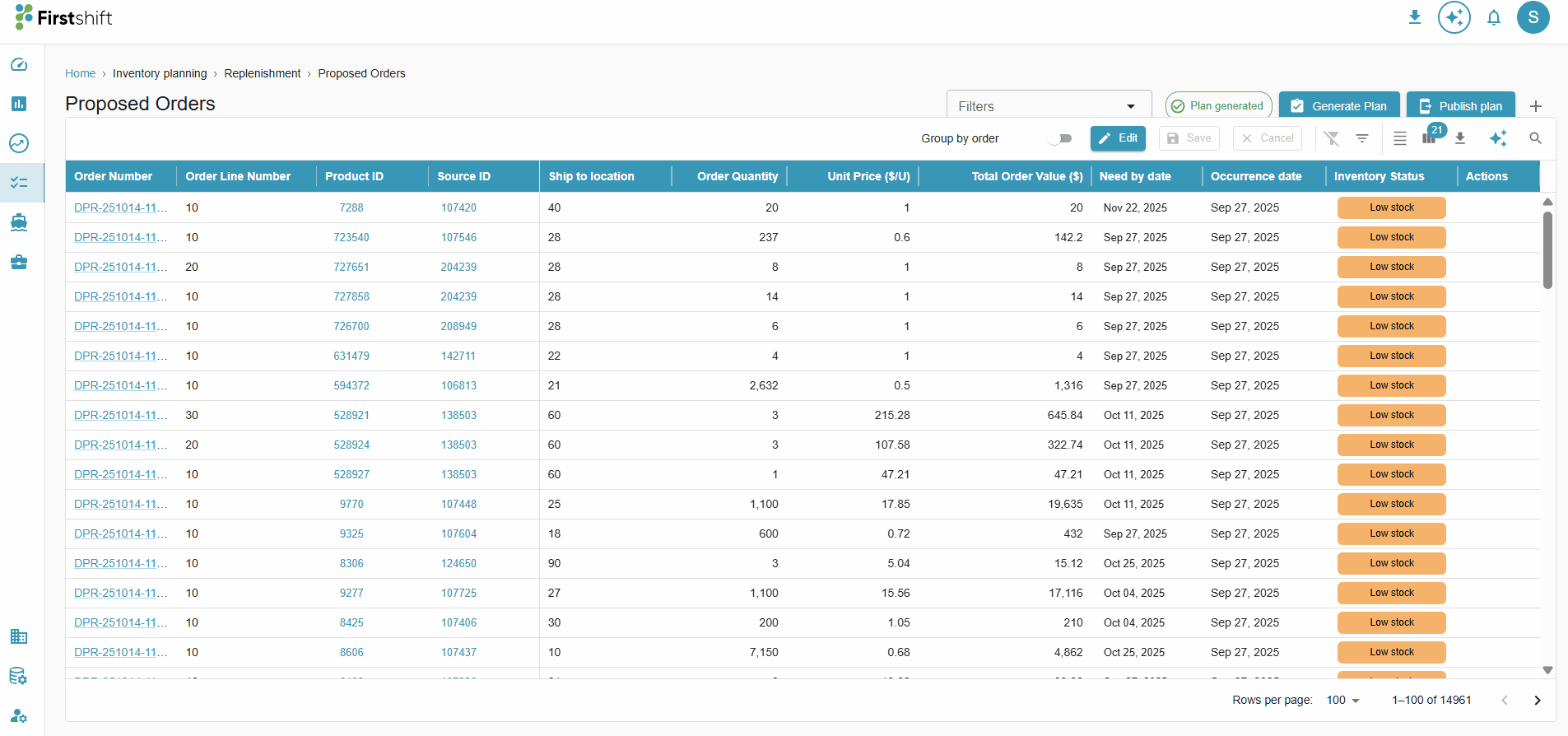Open the checklist planning sidebar icon
Image resolution: width=1568 pixels, height=736 pixels.
[x=19, y=183]
